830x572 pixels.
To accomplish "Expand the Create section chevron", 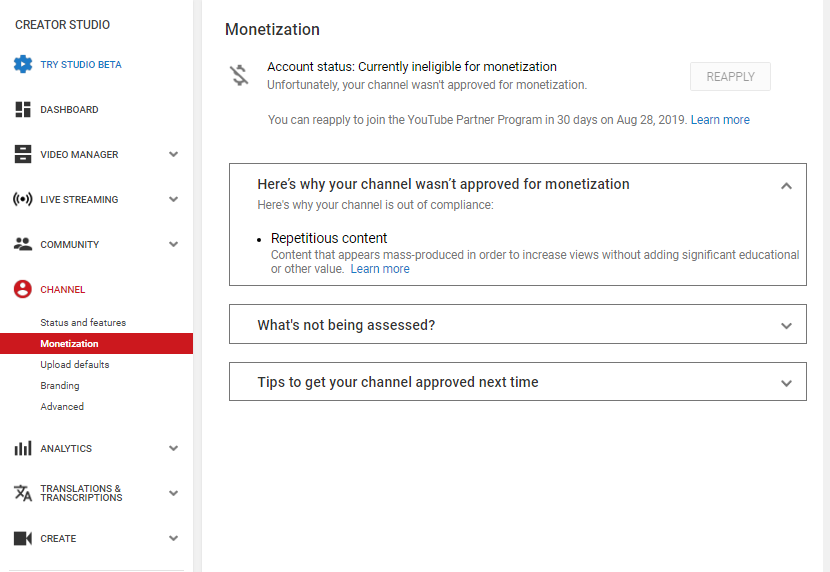I will (x=174, y=538).
